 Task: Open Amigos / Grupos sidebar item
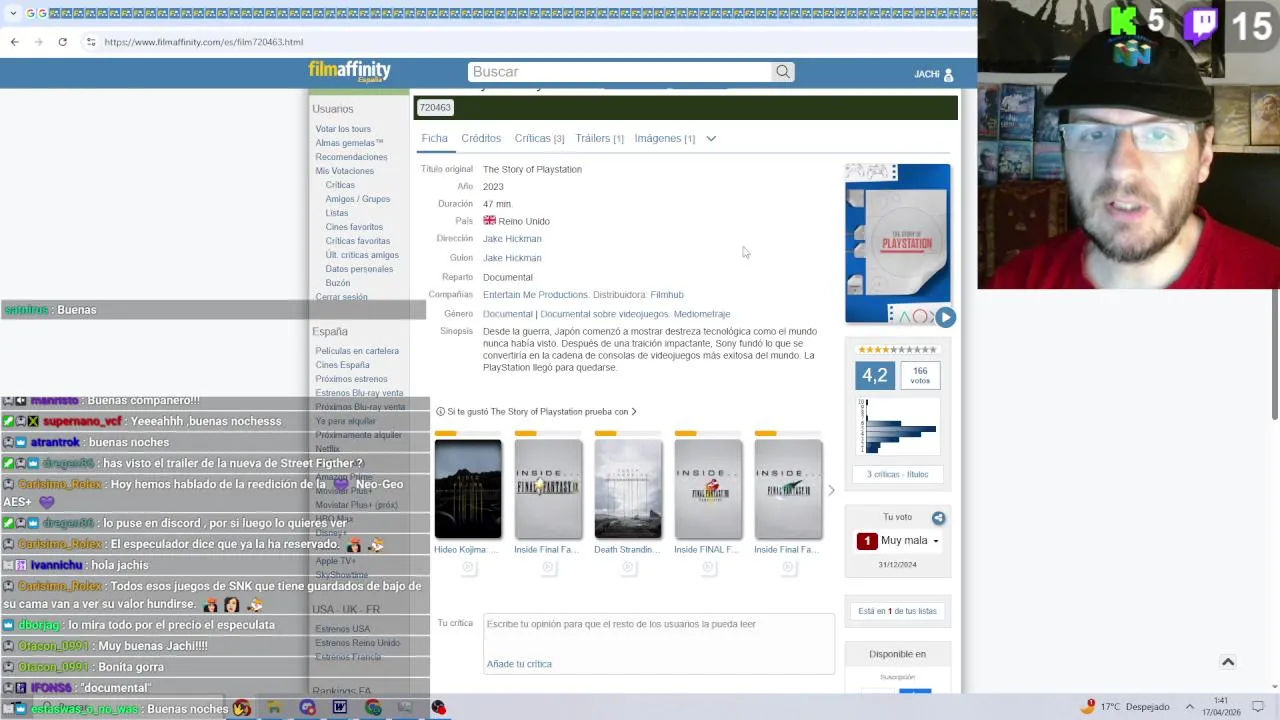(x=357, y=199)
